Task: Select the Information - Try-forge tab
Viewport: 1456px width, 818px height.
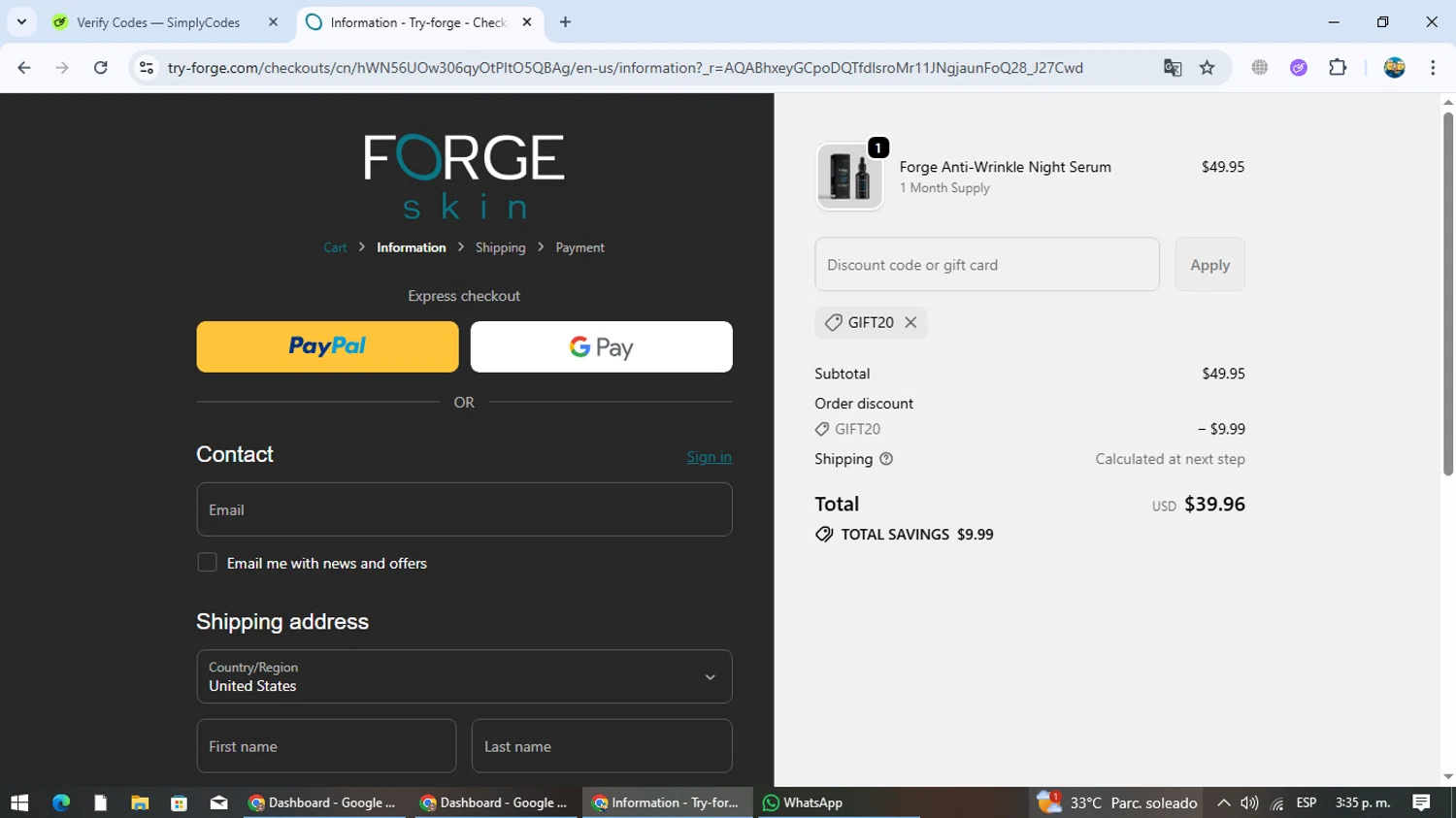Action: (x=419, y=22)
